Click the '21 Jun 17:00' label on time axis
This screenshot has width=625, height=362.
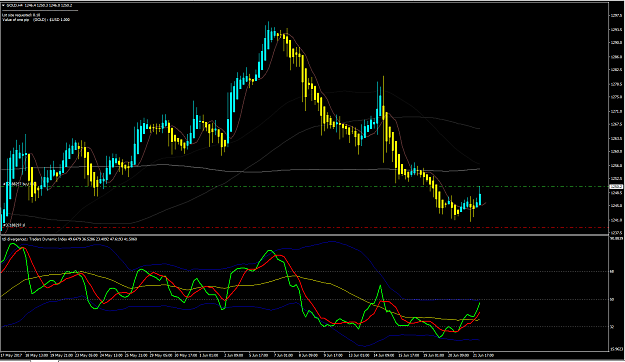[483, 355]
